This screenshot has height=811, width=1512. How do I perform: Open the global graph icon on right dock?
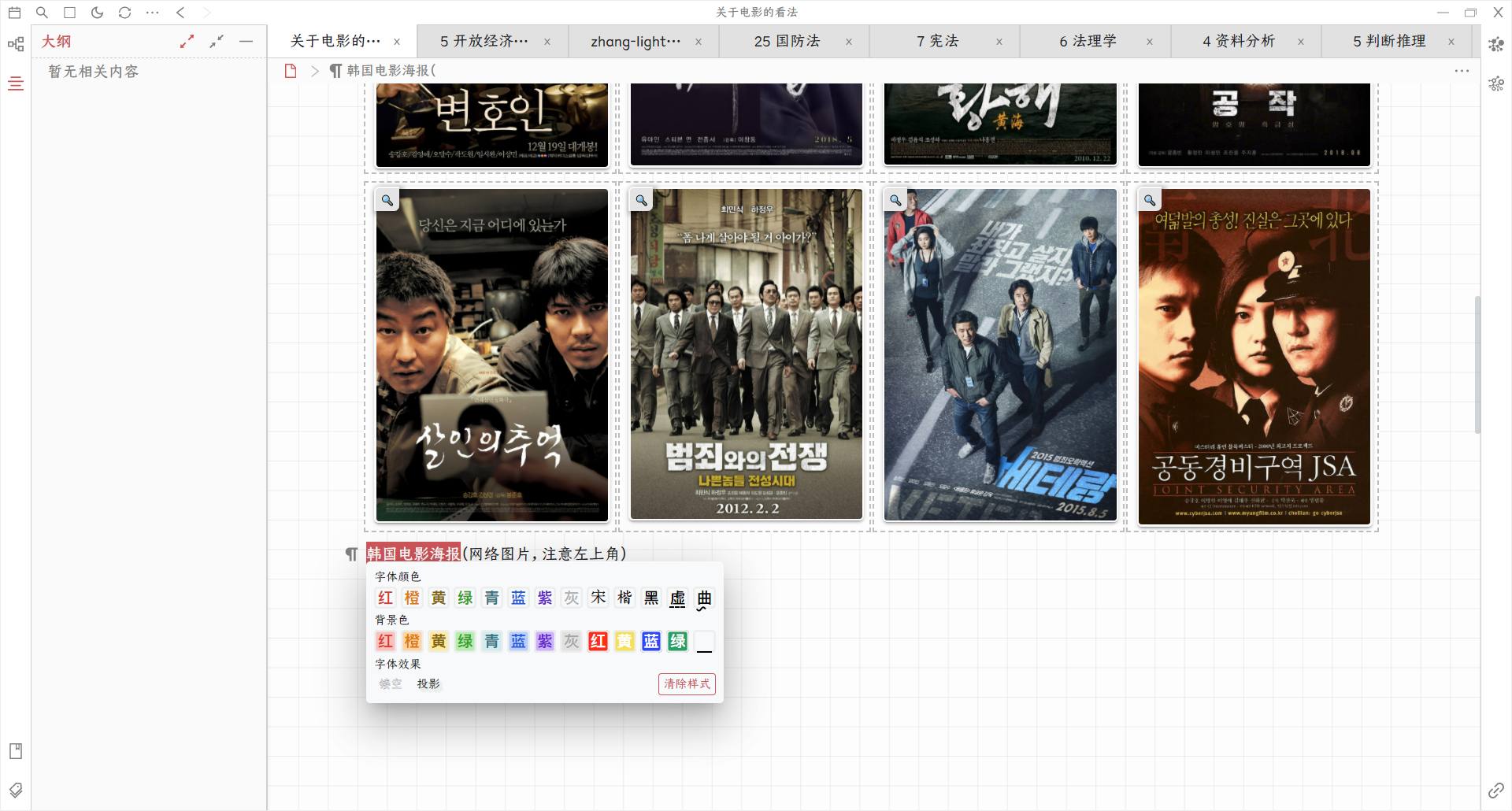coord(1496,83)
